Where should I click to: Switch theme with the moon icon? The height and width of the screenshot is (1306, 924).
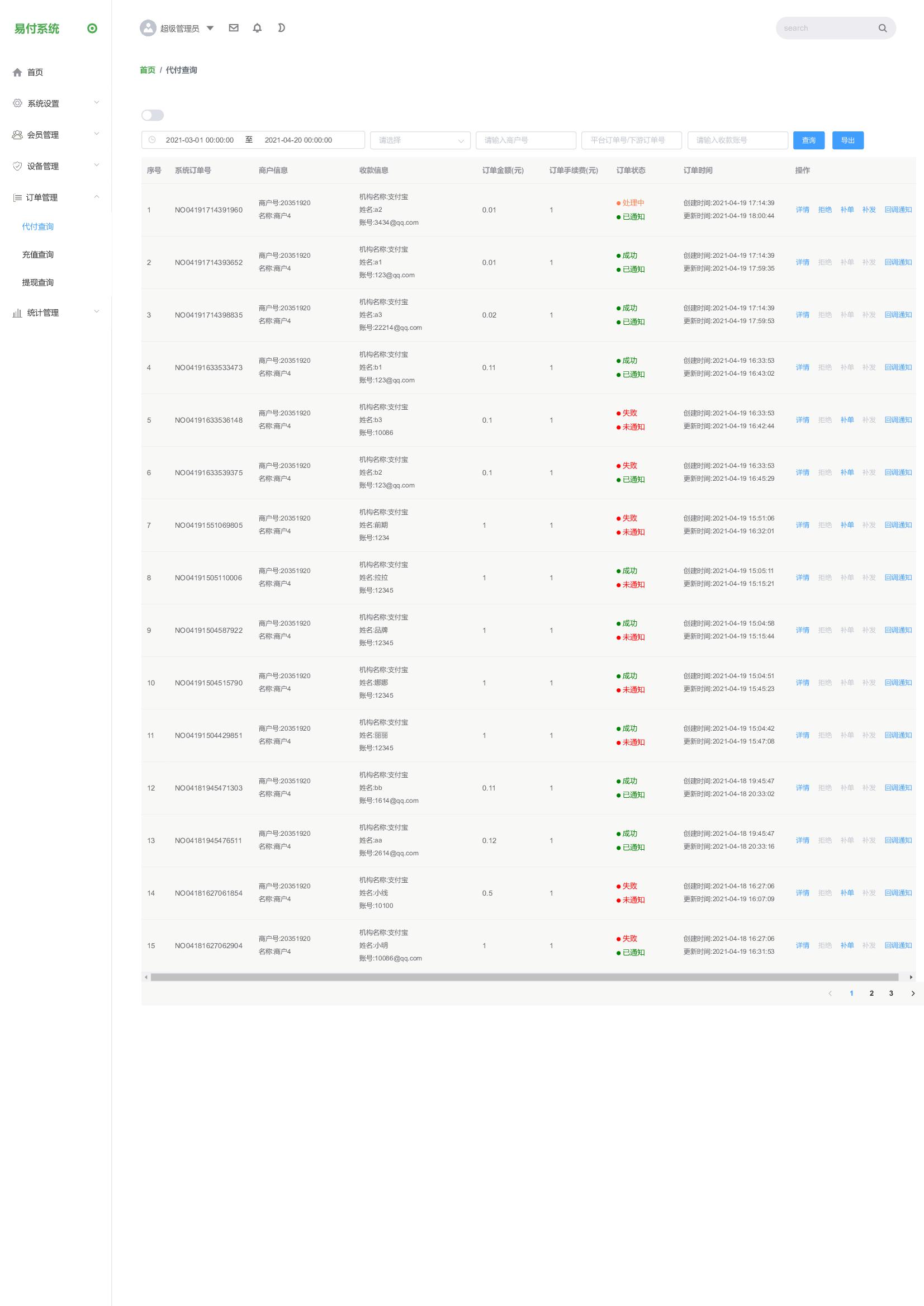(x=281, y=28)
